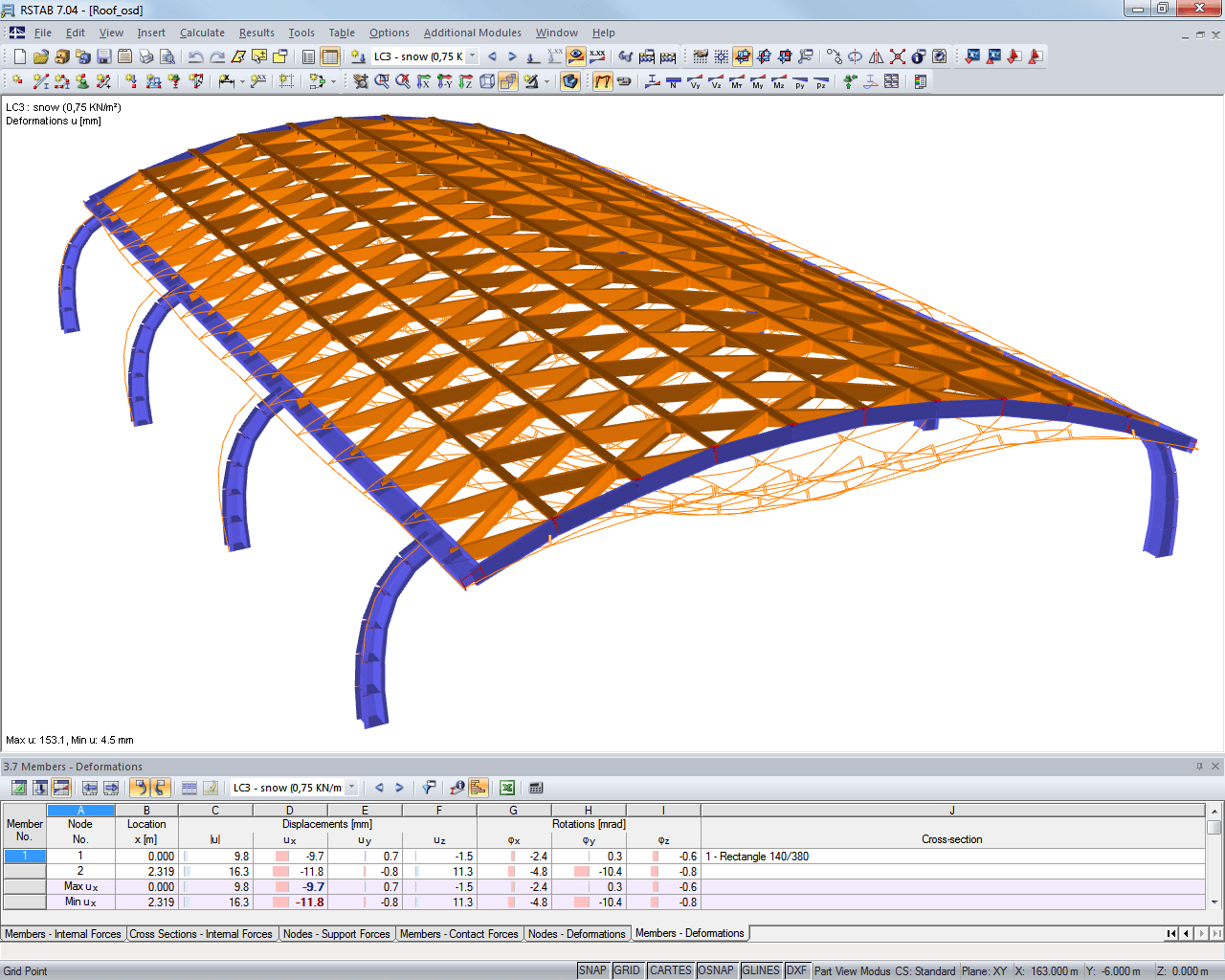Switch to Nodes - Support Forces tab

337,934
